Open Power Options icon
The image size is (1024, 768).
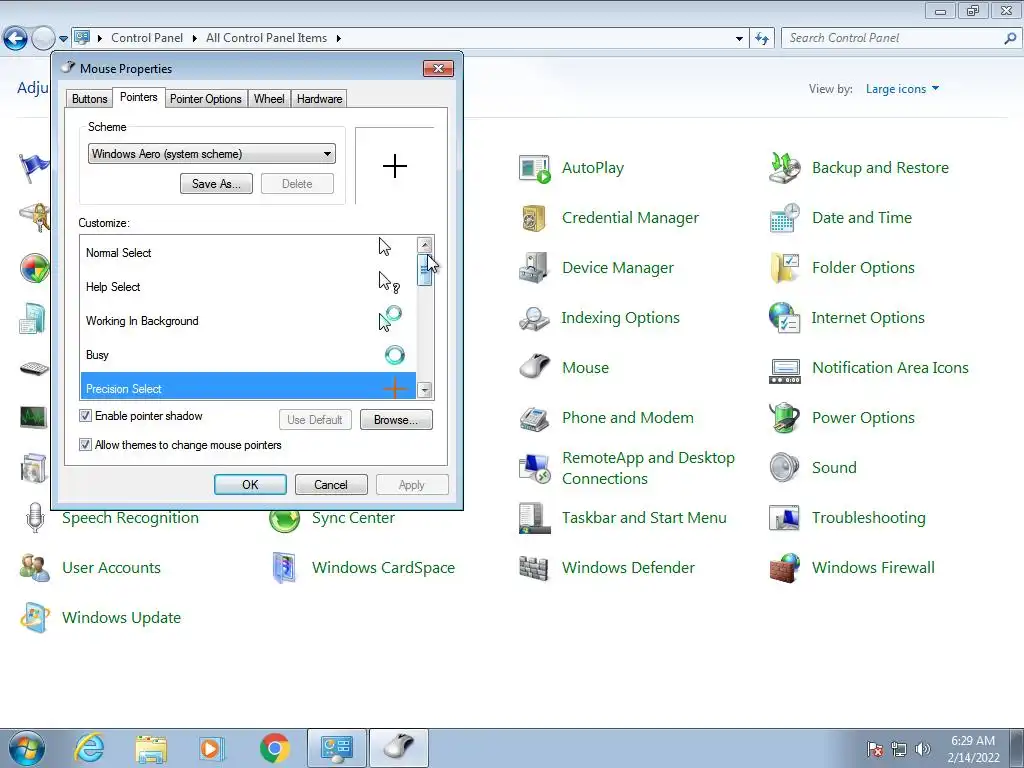pyautogui.click(x=784, y=418)
